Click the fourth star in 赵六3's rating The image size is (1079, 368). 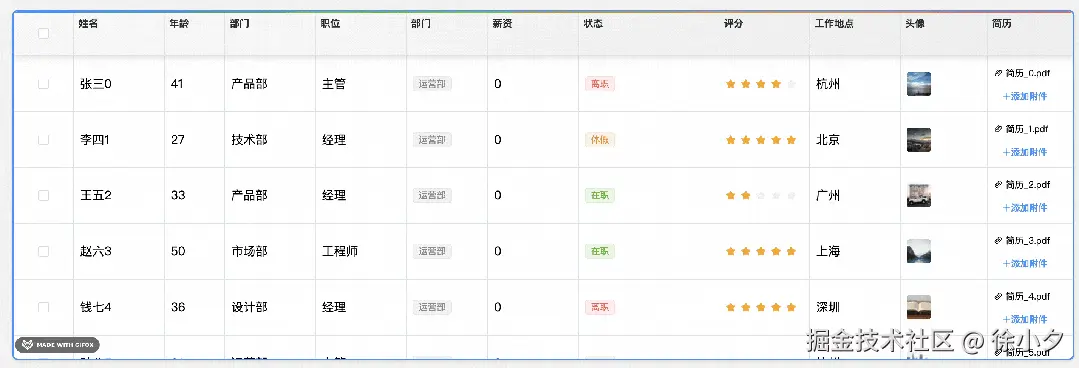tap(776, 251)
